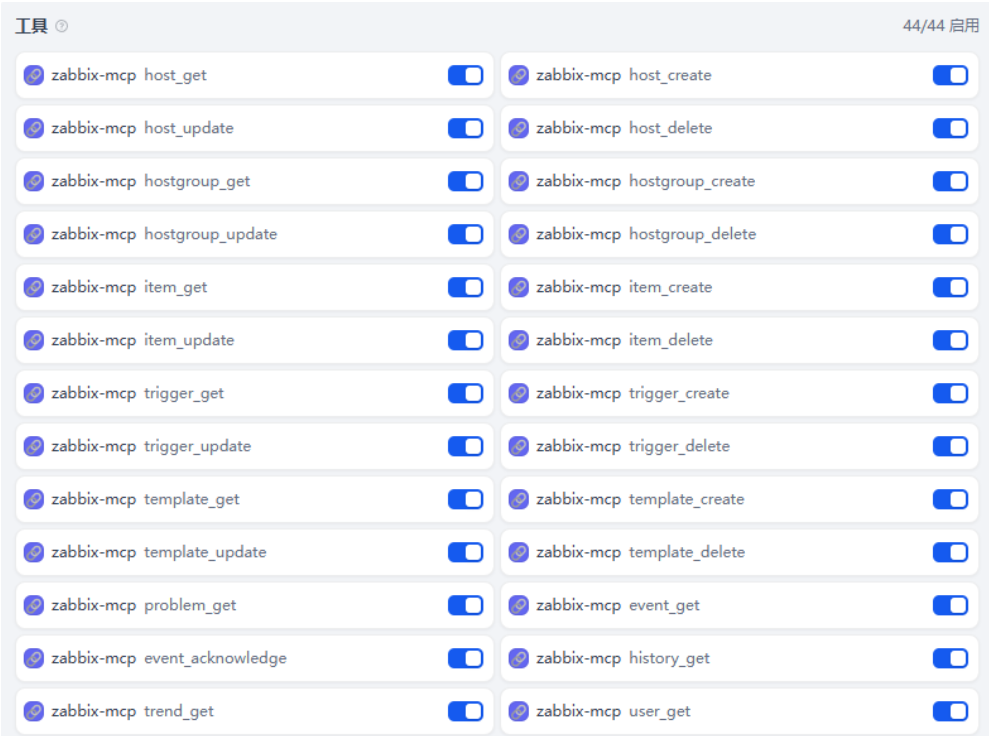Turn off template_delete switch
The height and width of the screenshot is (736, 989).
(951, 552)
